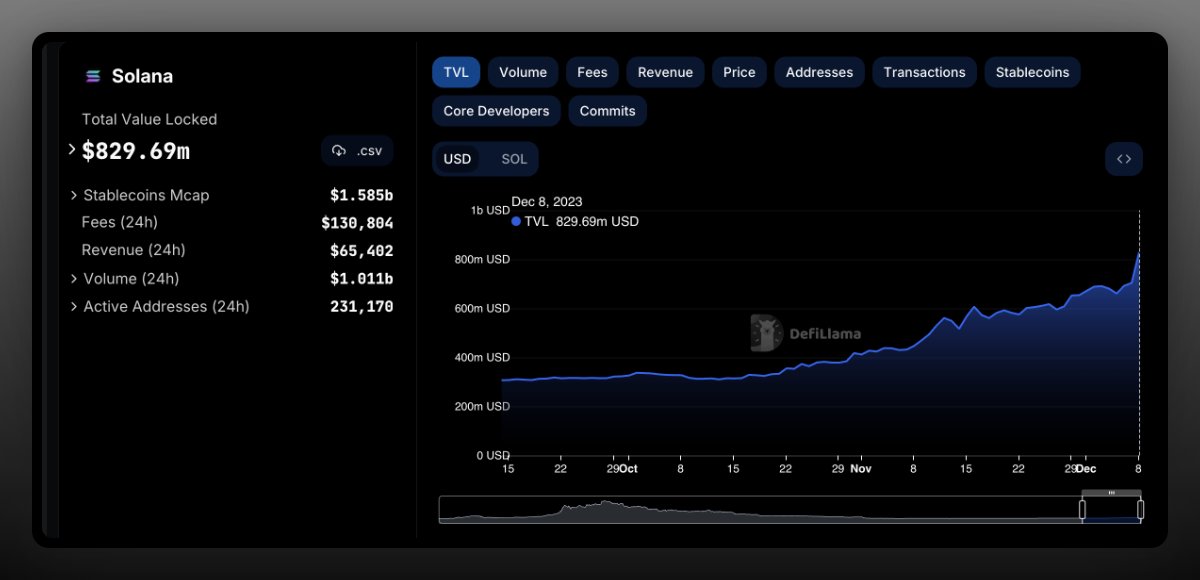Screen dimensions: 1200x580
Task: Click the Oct label on x-axis
Action: point(627,468)
